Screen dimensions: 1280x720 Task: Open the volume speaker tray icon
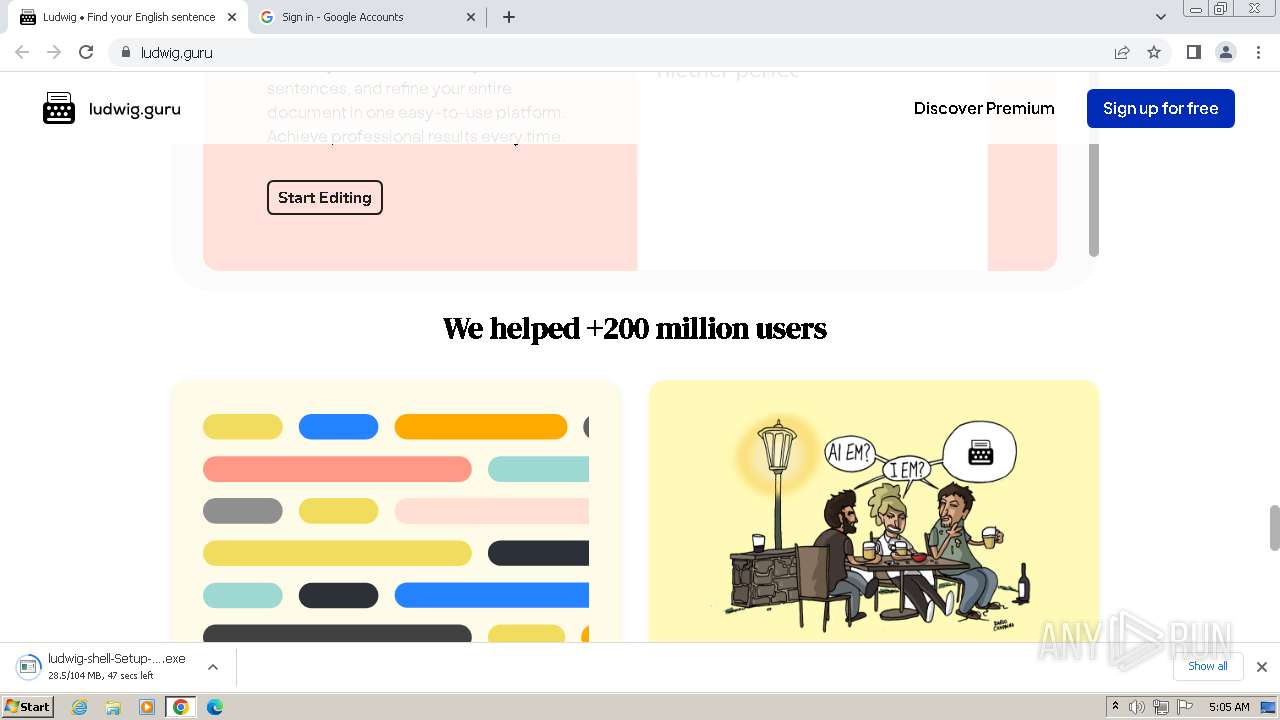(x=1137, y=707)
